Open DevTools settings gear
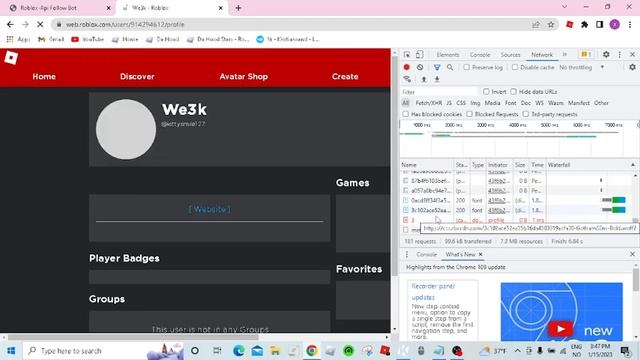 pos(606,55)
